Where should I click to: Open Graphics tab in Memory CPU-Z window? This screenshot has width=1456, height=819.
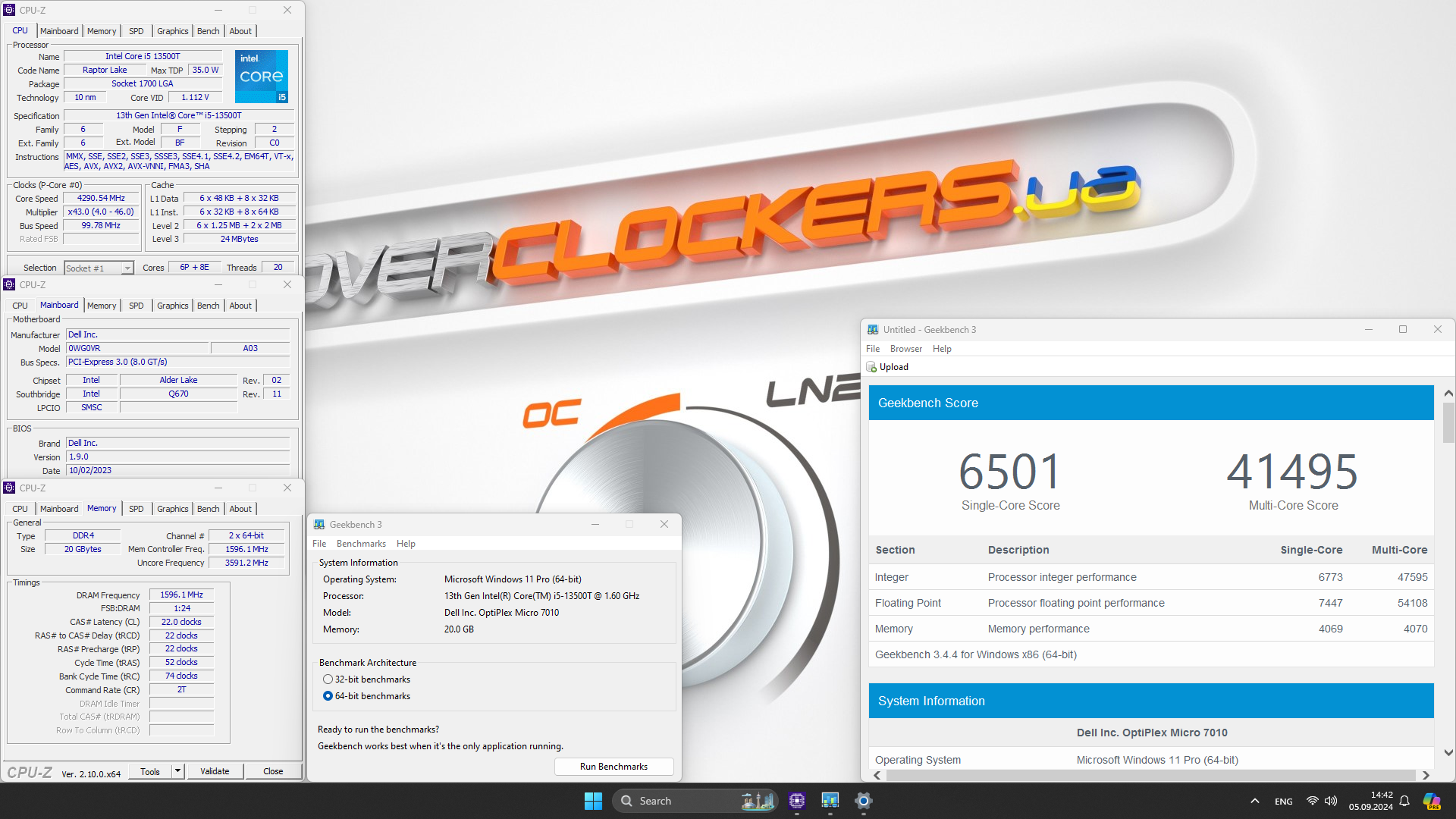(173, 509)
